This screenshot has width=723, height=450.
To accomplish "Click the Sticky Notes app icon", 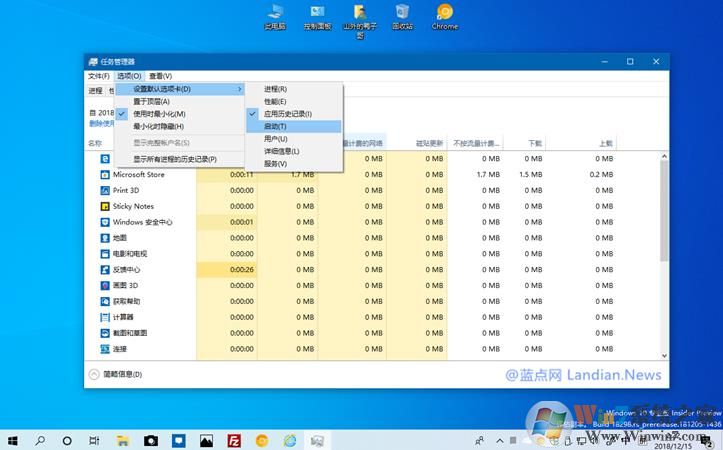I will click(x=105, y=206).
